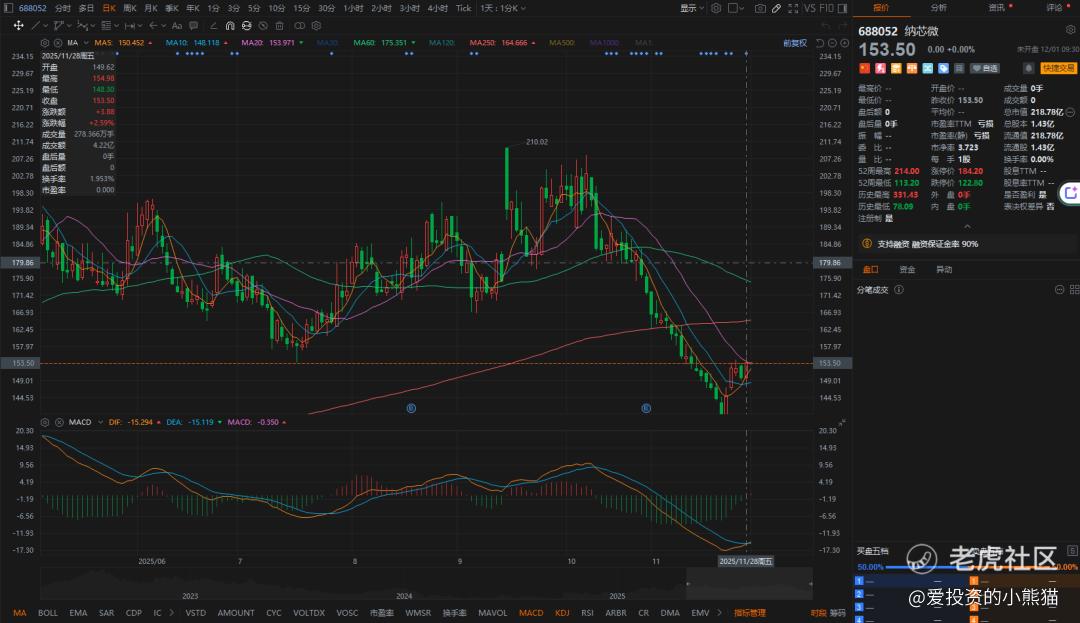Toggle the BOLL indicator
Image resolution: width=1080 pixels, height=623 pixels.
(48, 613)
